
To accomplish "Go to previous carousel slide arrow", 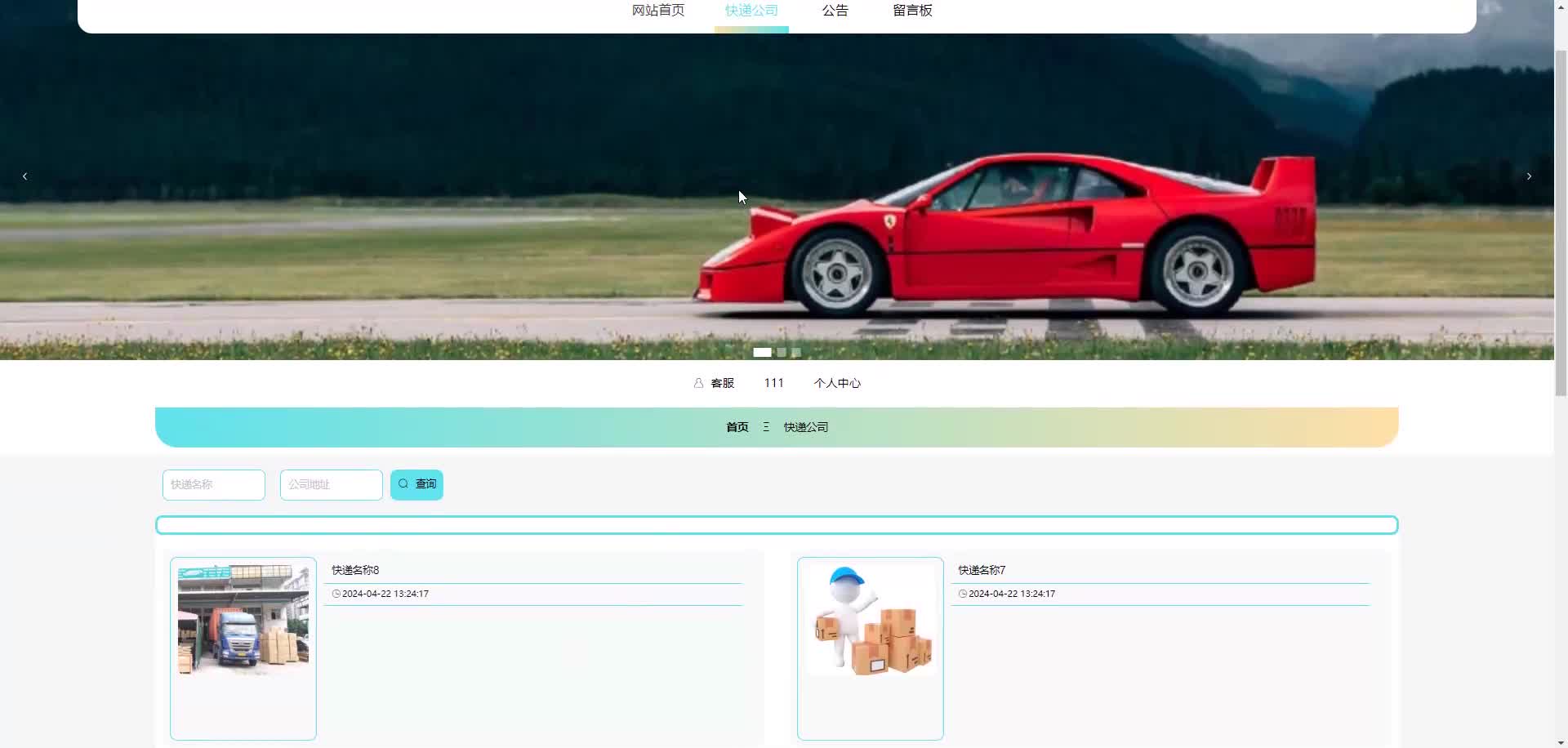I will coord(24,176).
